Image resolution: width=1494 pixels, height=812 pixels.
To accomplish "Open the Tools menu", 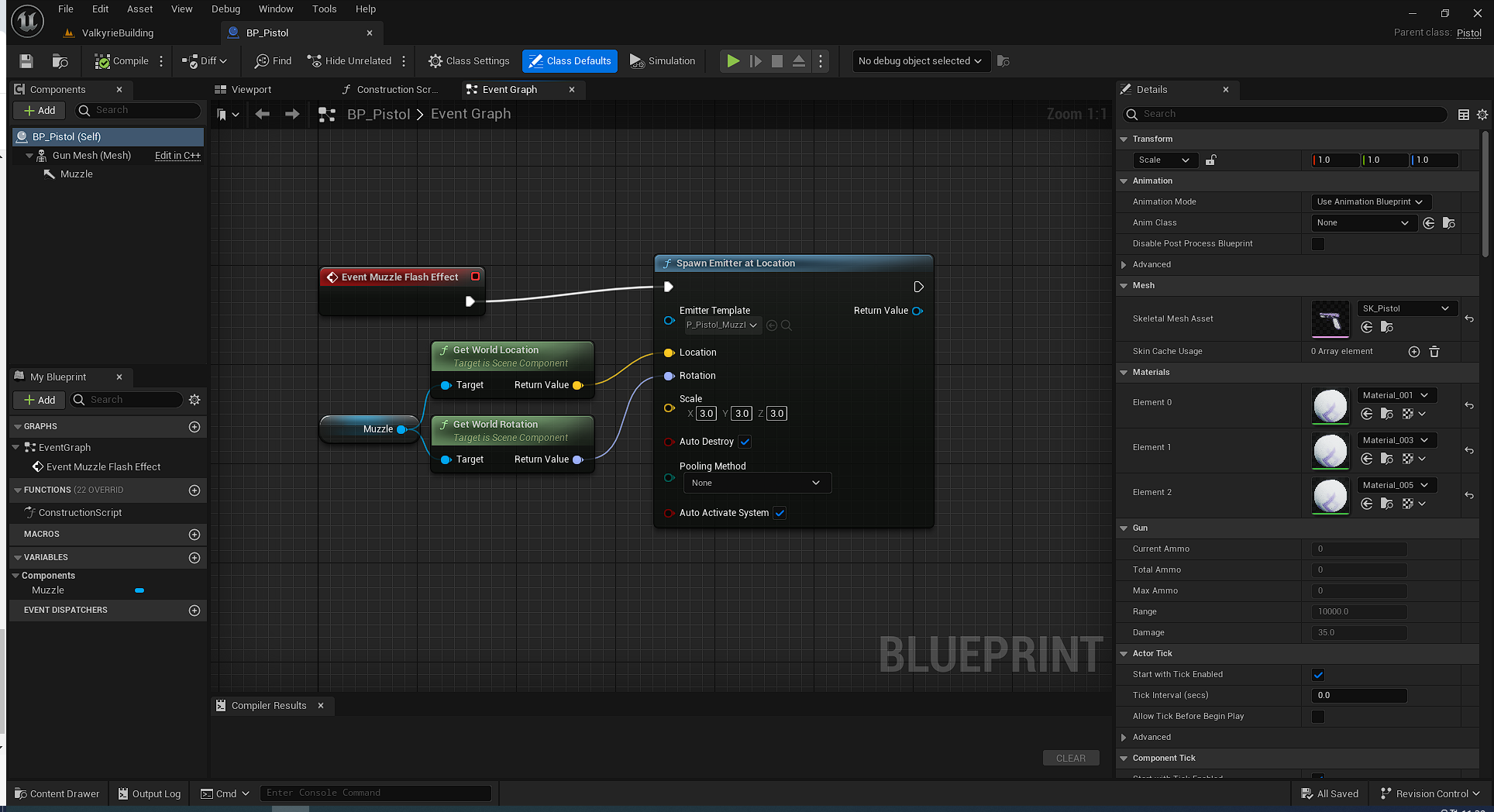I will pyautogui.click(x=325, y=9).
